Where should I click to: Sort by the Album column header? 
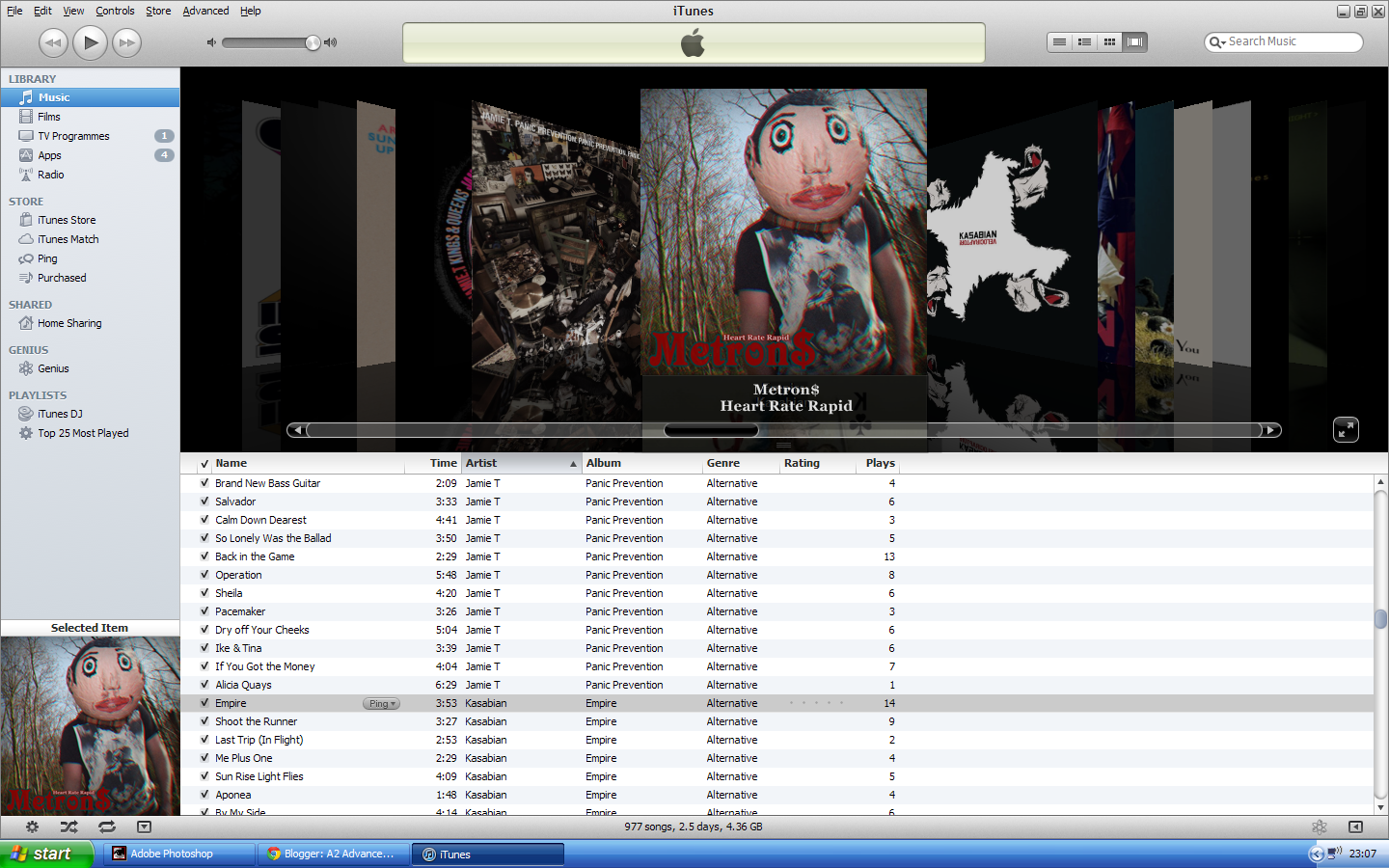coord(641,463)
